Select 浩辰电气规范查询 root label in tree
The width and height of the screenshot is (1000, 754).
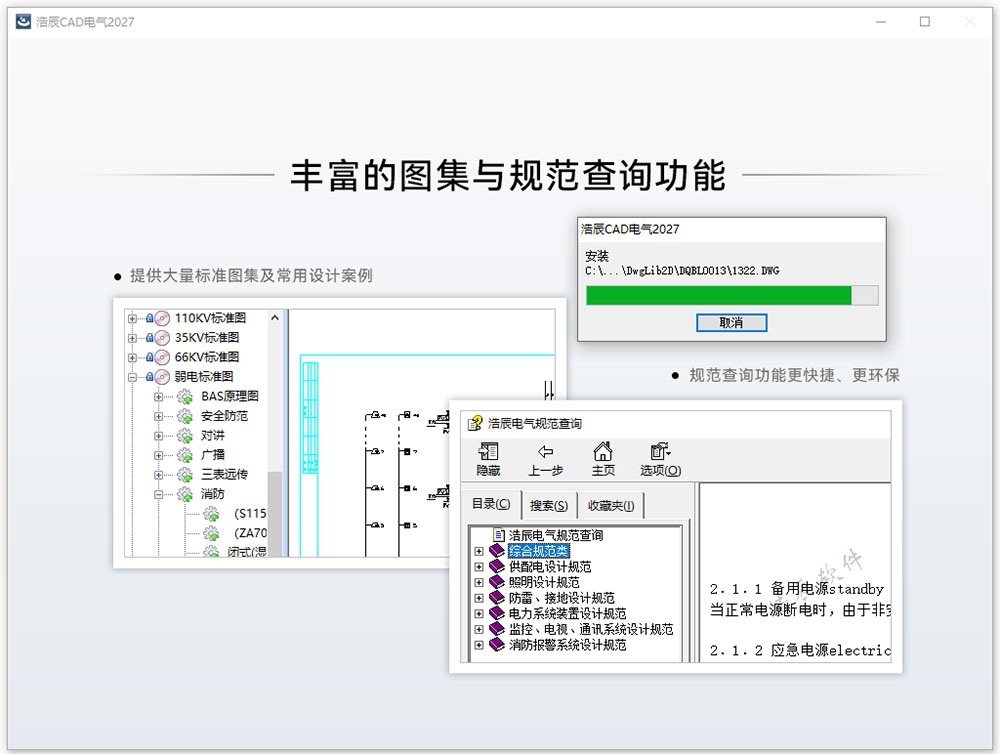click(x=555, y=535)
